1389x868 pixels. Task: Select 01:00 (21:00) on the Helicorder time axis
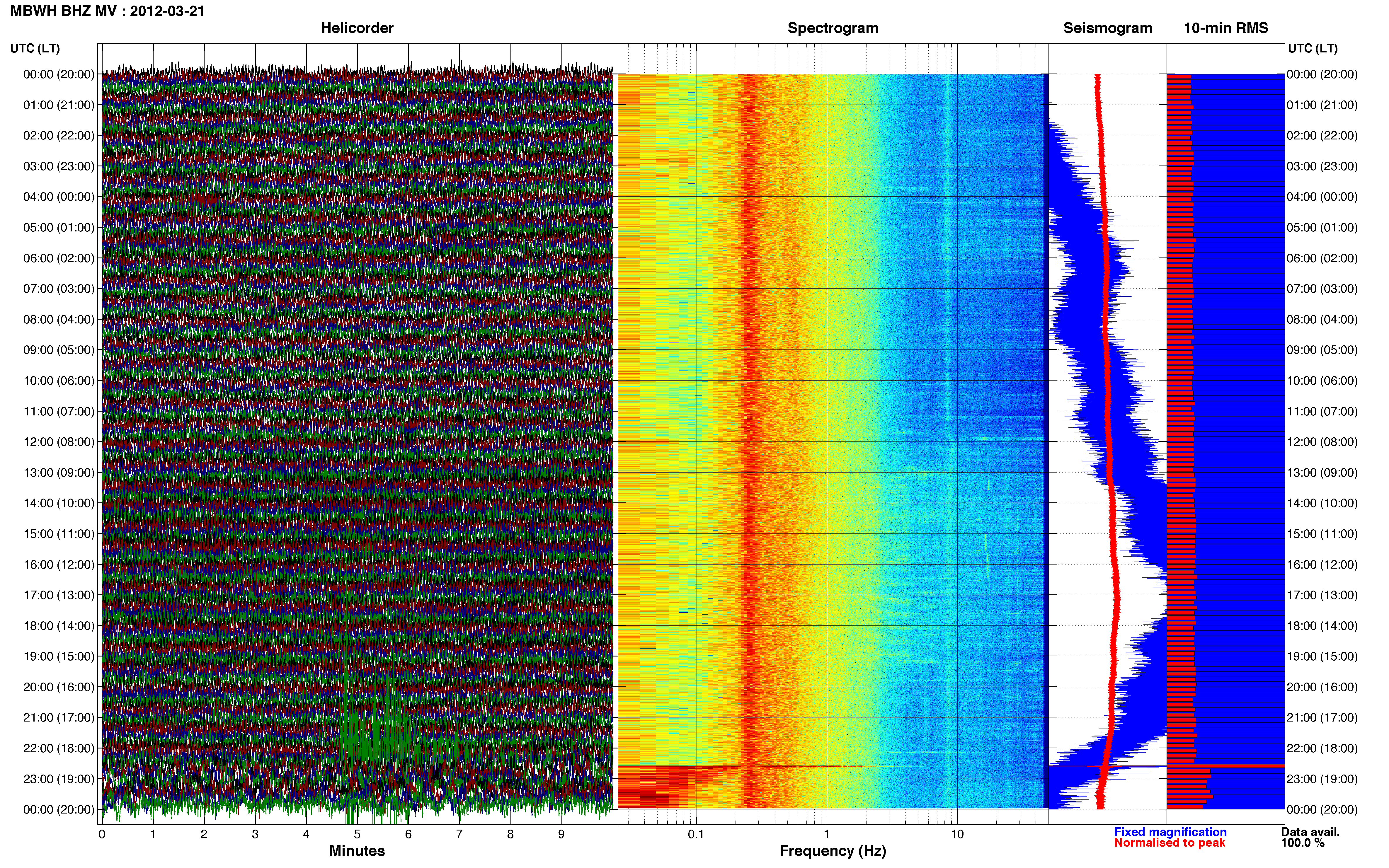[59, 105]
